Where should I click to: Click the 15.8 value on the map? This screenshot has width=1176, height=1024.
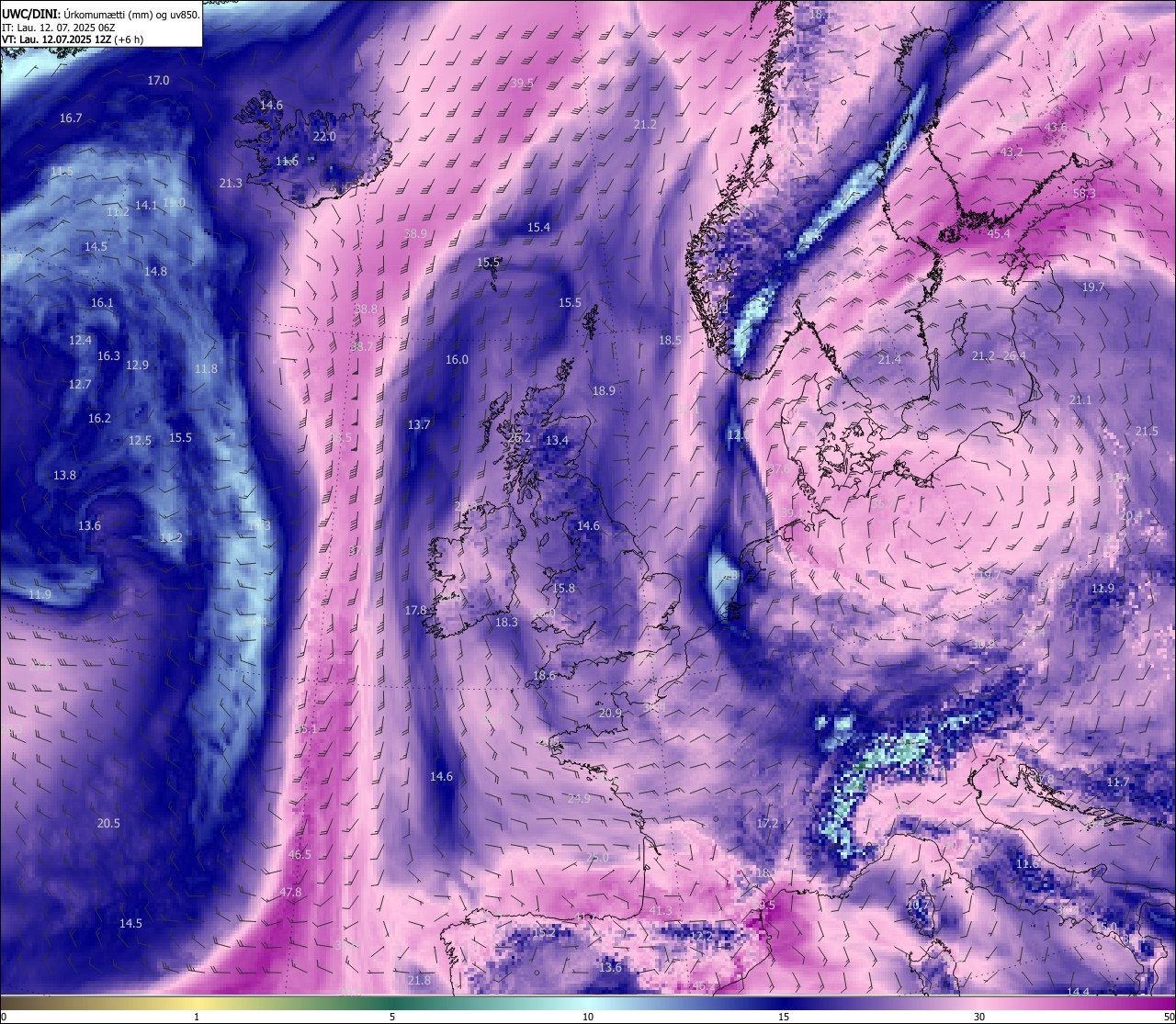coord(563,589)
